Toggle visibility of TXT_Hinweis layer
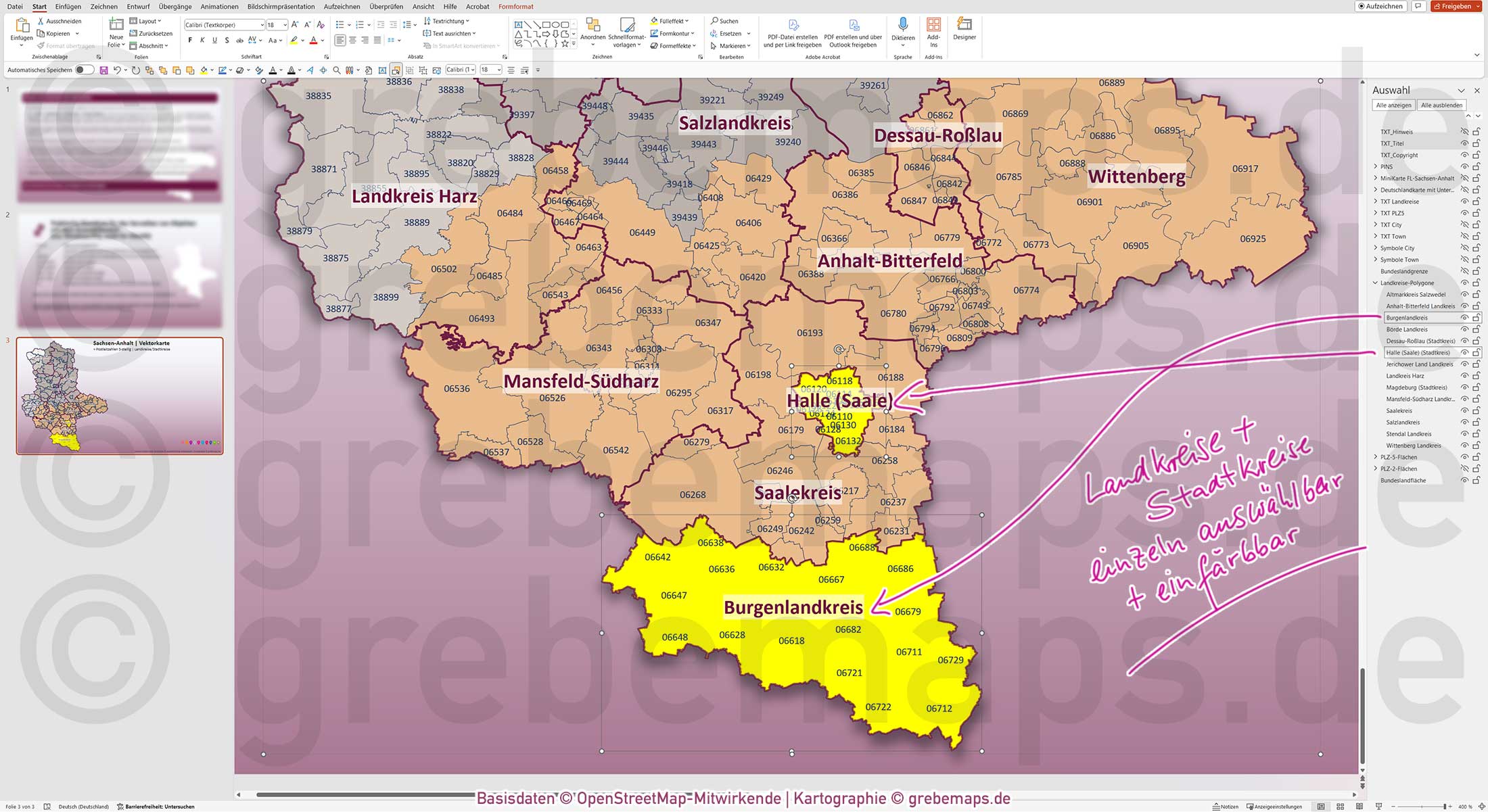This screenshot has height=812, width=1488. [x=1465, y=131]
